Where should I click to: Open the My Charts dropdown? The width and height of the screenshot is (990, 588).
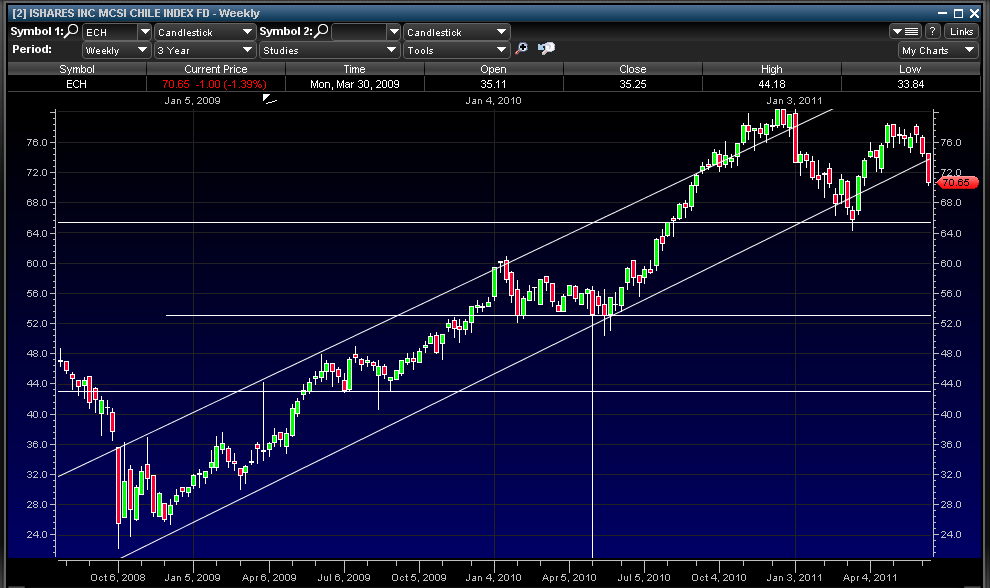pos(938,50)
